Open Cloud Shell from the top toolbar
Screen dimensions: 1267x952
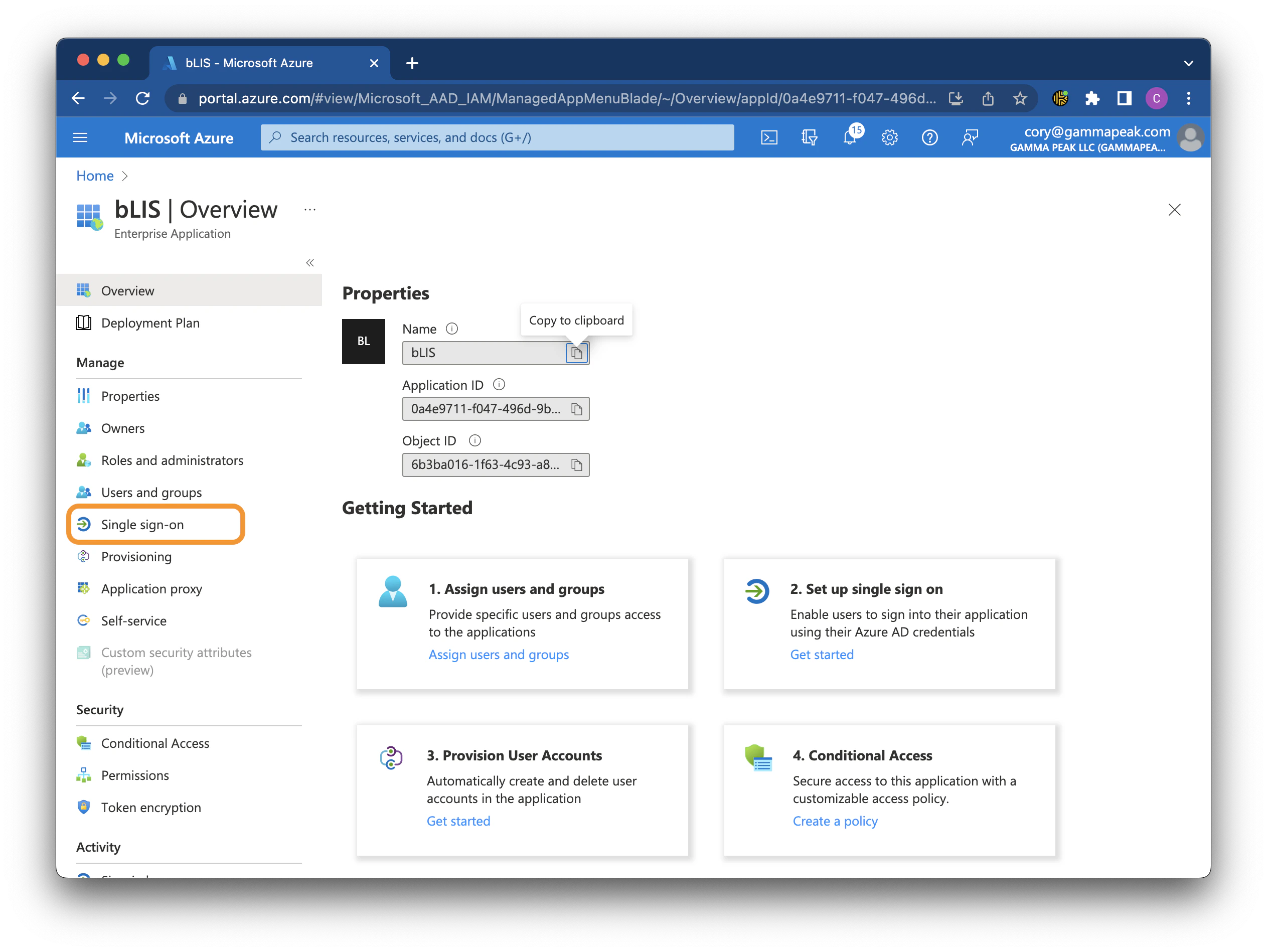[x=769, y=137]
